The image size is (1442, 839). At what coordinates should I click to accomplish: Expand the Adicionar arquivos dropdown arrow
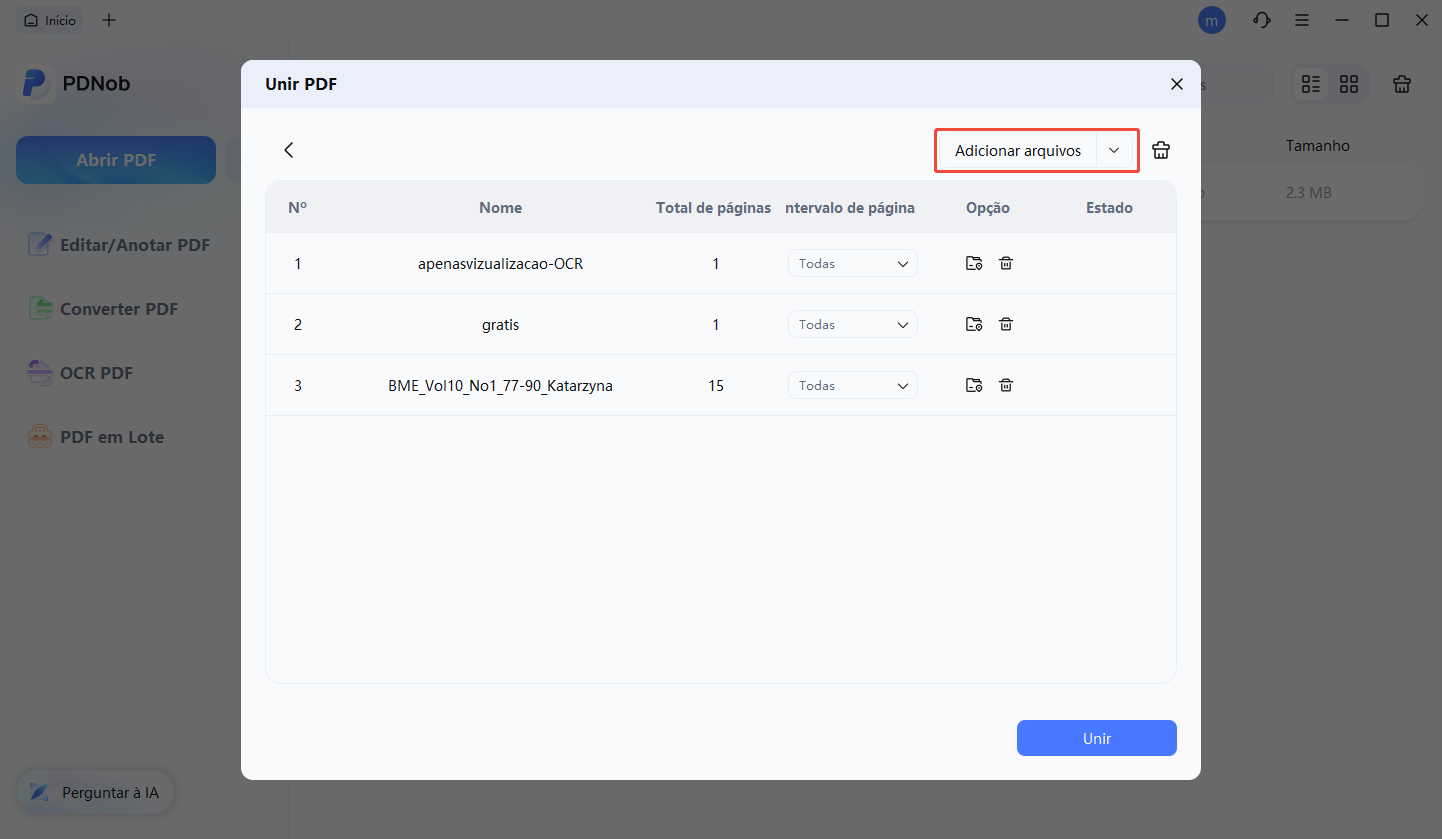point(1114,151)
